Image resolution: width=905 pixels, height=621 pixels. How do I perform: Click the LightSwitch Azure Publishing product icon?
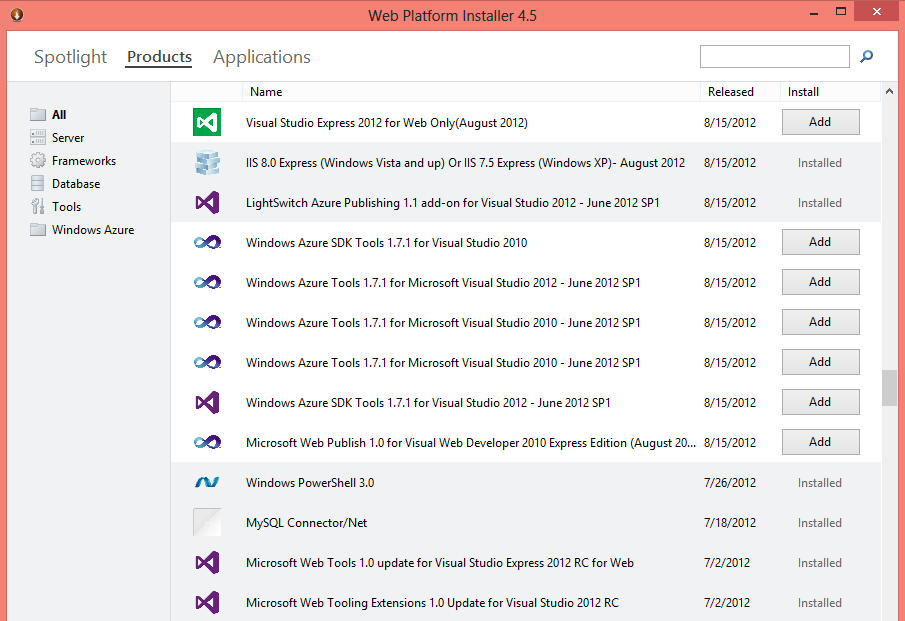(x=207, y=203)
